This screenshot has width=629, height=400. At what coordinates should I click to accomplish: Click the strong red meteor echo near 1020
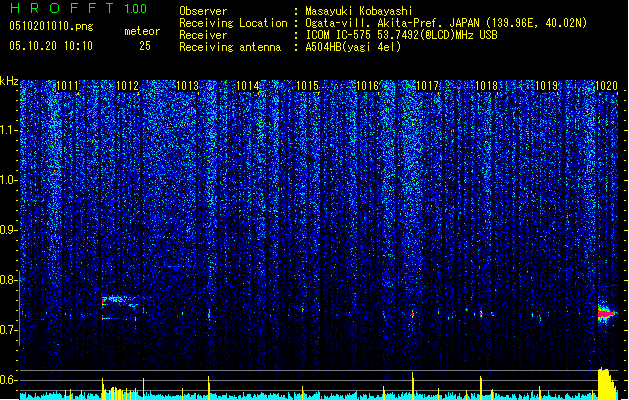[x=606, y=313]
